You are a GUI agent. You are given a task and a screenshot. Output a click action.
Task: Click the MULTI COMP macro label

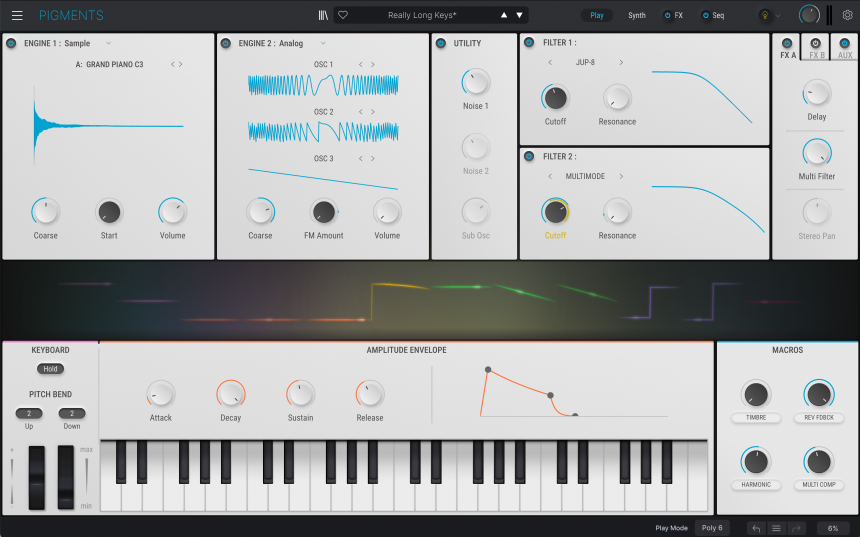819,484
